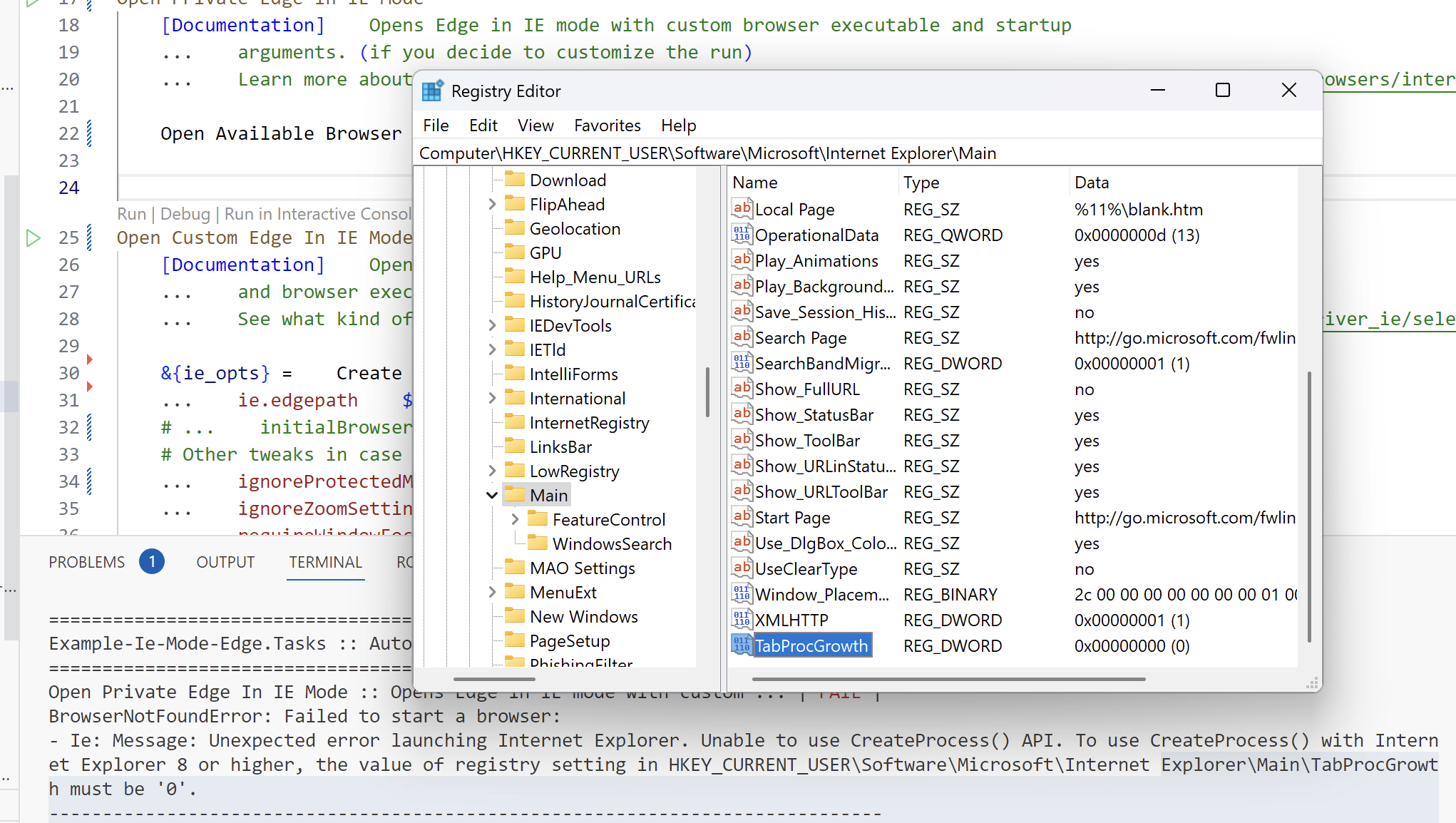Expand the International registry key
The width and height of the screenshot is (1456, 823).
[492, 398]
